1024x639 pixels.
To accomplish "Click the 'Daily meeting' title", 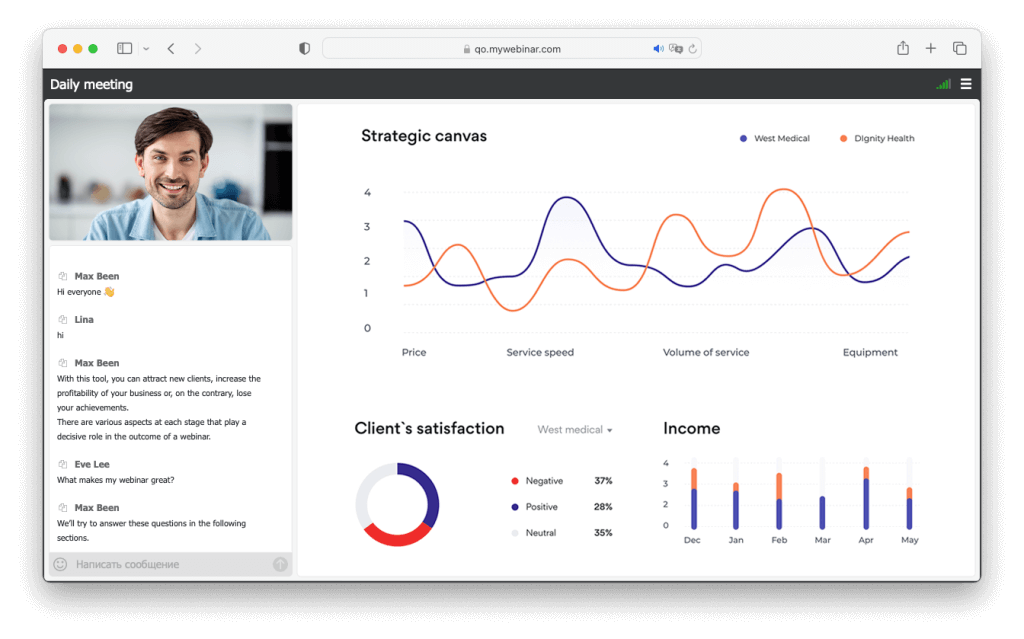I will [91, 84].
